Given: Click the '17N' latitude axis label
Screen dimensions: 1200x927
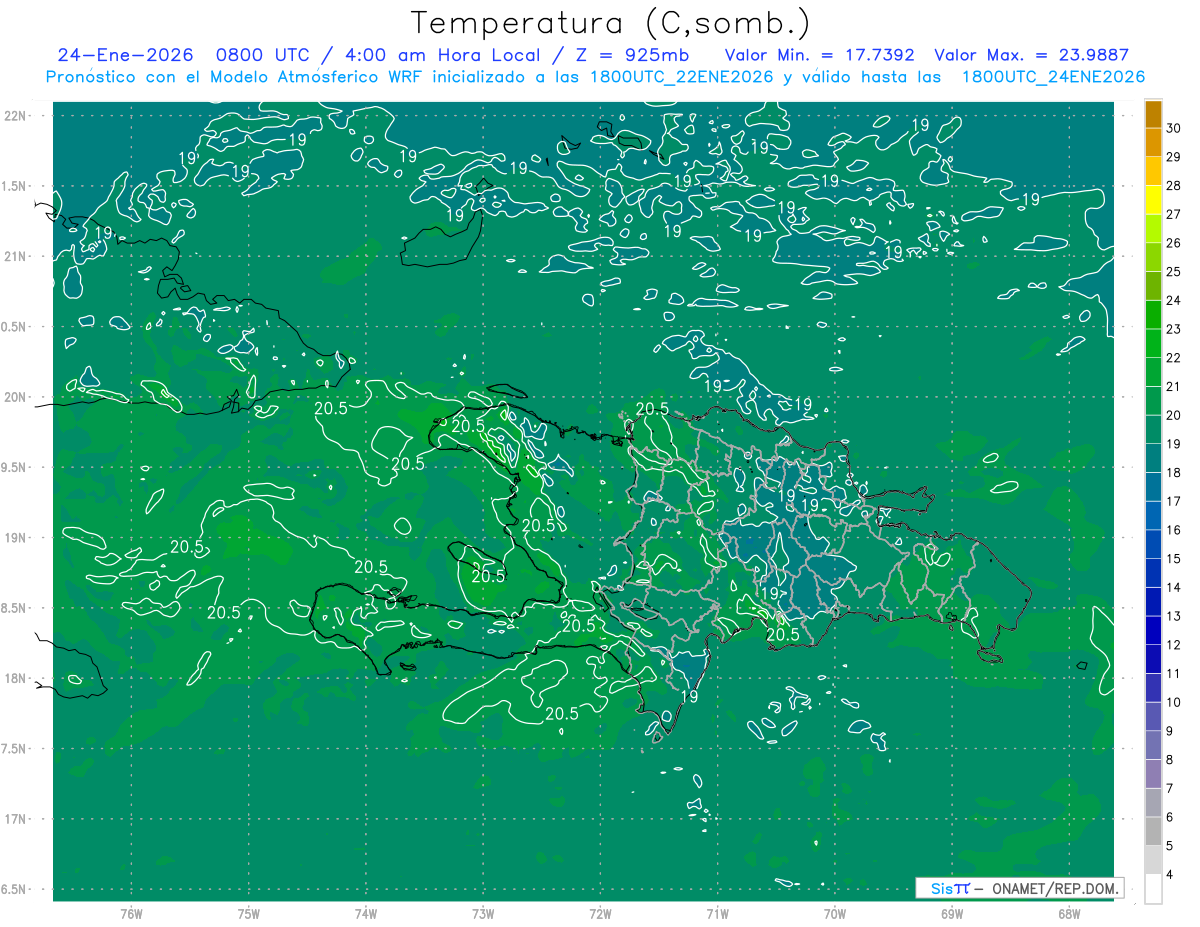Looking at the screenshot, I should pos(15,819).
